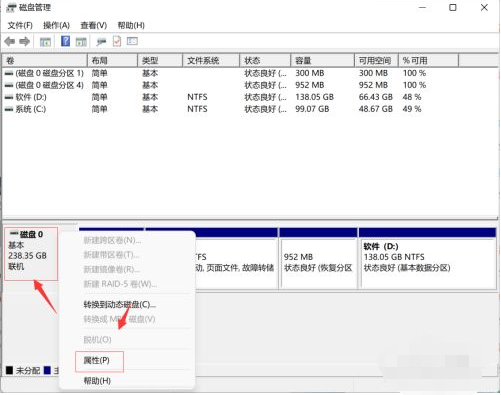Click greyed 新建 RAID-5 卷(W)... entry
The width and height of the screenshot is (501, 395).
point(120,284)
